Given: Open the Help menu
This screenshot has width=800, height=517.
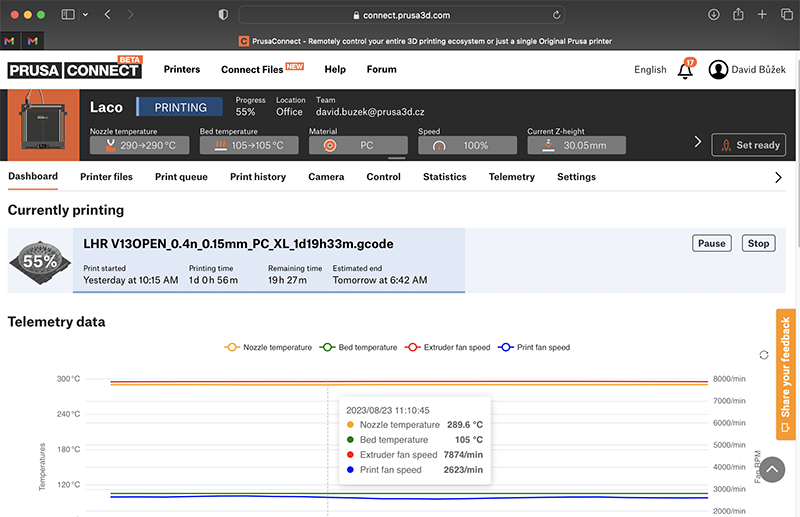Looking at the screenshot, I should pyautogui.click(x=335, y=69).
